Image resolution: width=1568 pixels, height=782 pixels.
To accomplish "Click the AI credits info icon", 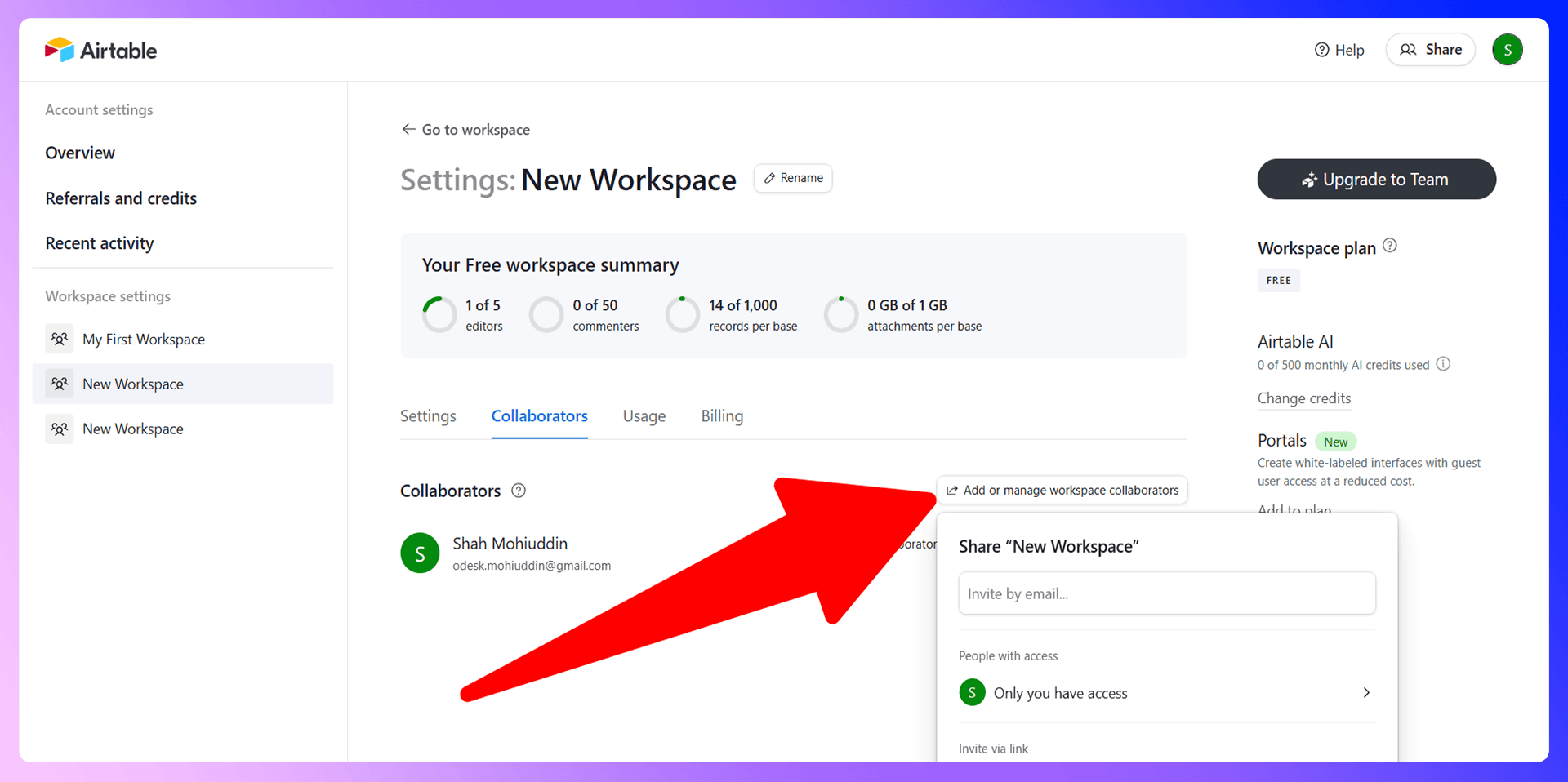I will click(1443, 364).
